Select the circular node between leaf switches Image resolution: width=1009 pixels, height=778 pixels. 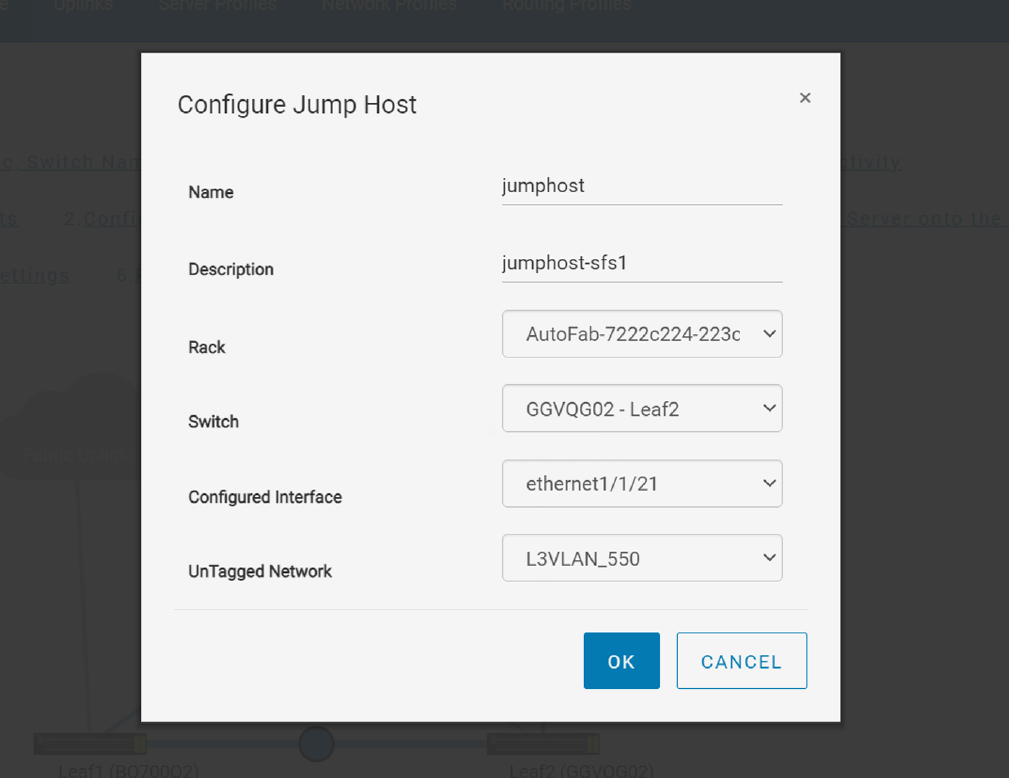click(316, 743)
